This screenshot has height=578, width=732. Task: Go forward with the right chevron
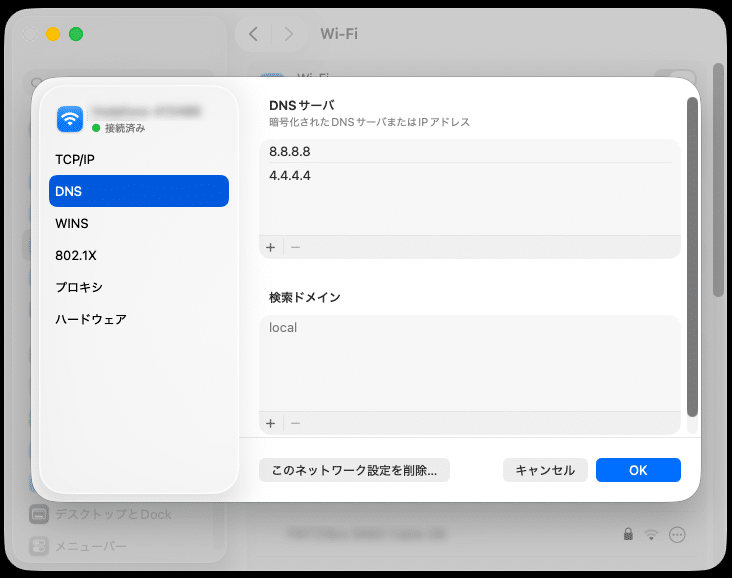[289, 34]
